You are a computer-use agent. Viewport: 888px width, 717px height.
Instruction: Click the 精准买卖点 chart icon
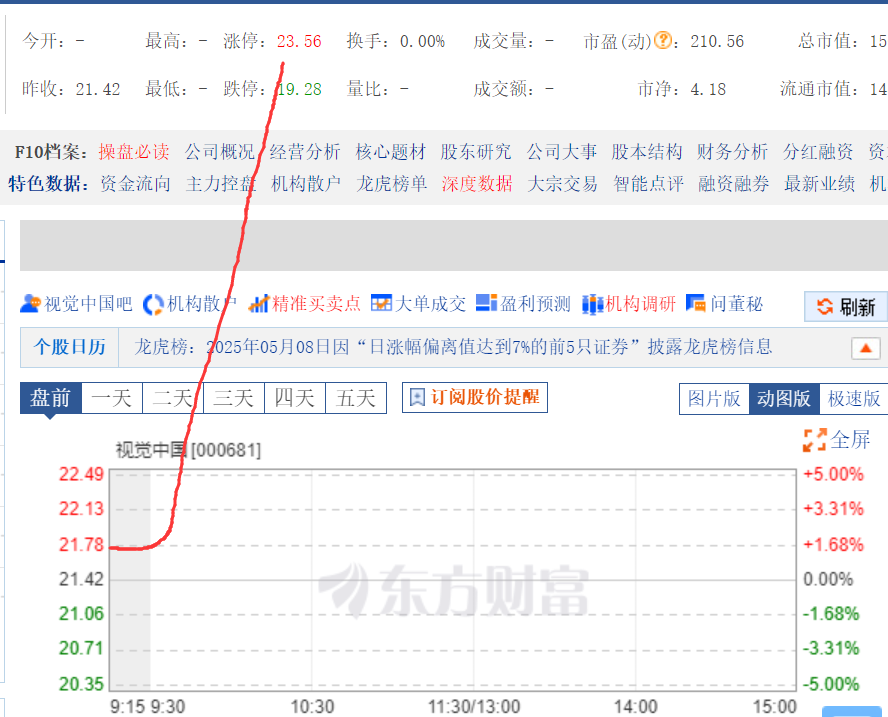[259, 304]
